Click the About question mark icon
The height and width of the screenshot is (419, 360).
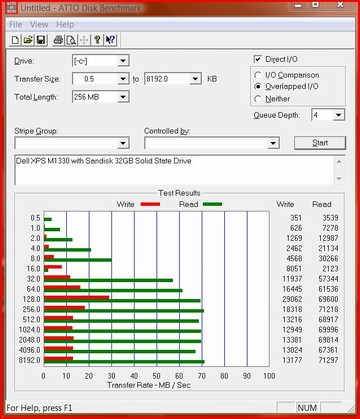tap(97, 40)
